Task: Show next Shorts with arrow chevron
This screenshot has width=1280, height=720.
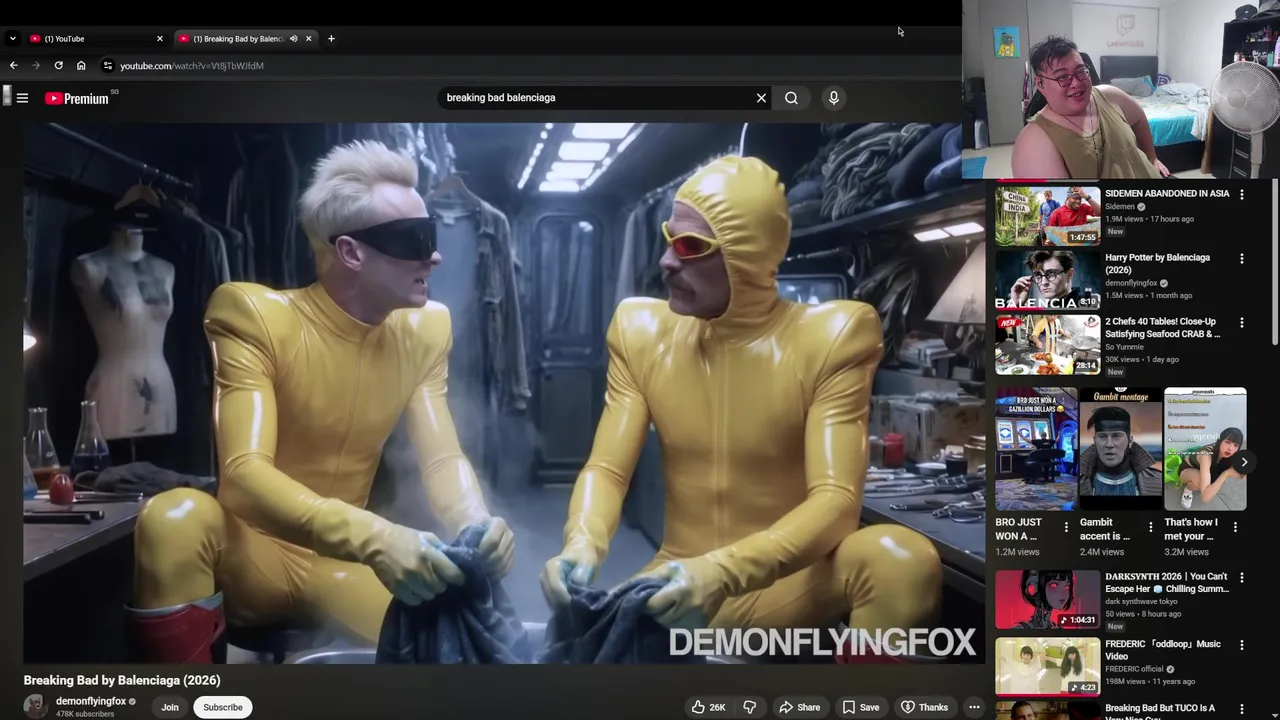Action: coord(1244,462)
